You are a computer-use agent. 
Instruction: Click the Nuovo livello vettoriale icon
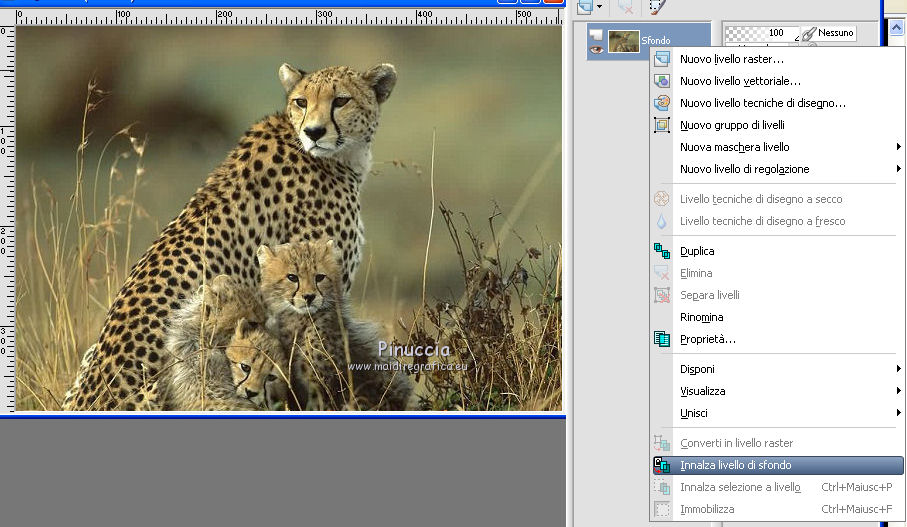click(x=661, y=81)
